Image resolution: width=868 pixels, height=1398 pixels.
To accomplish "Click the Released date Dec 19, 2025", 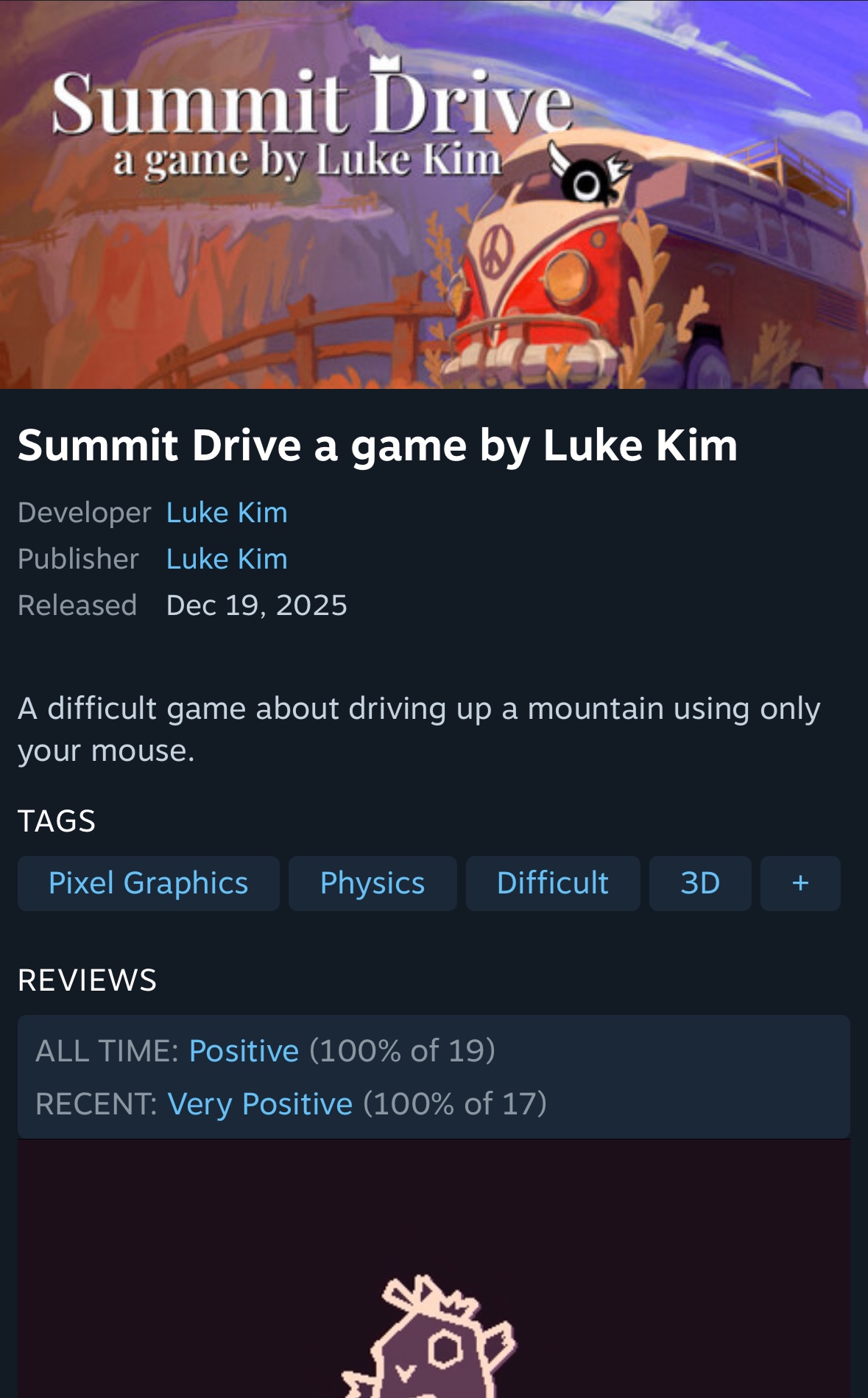I will pyautogui.click(x=256, y=605).
